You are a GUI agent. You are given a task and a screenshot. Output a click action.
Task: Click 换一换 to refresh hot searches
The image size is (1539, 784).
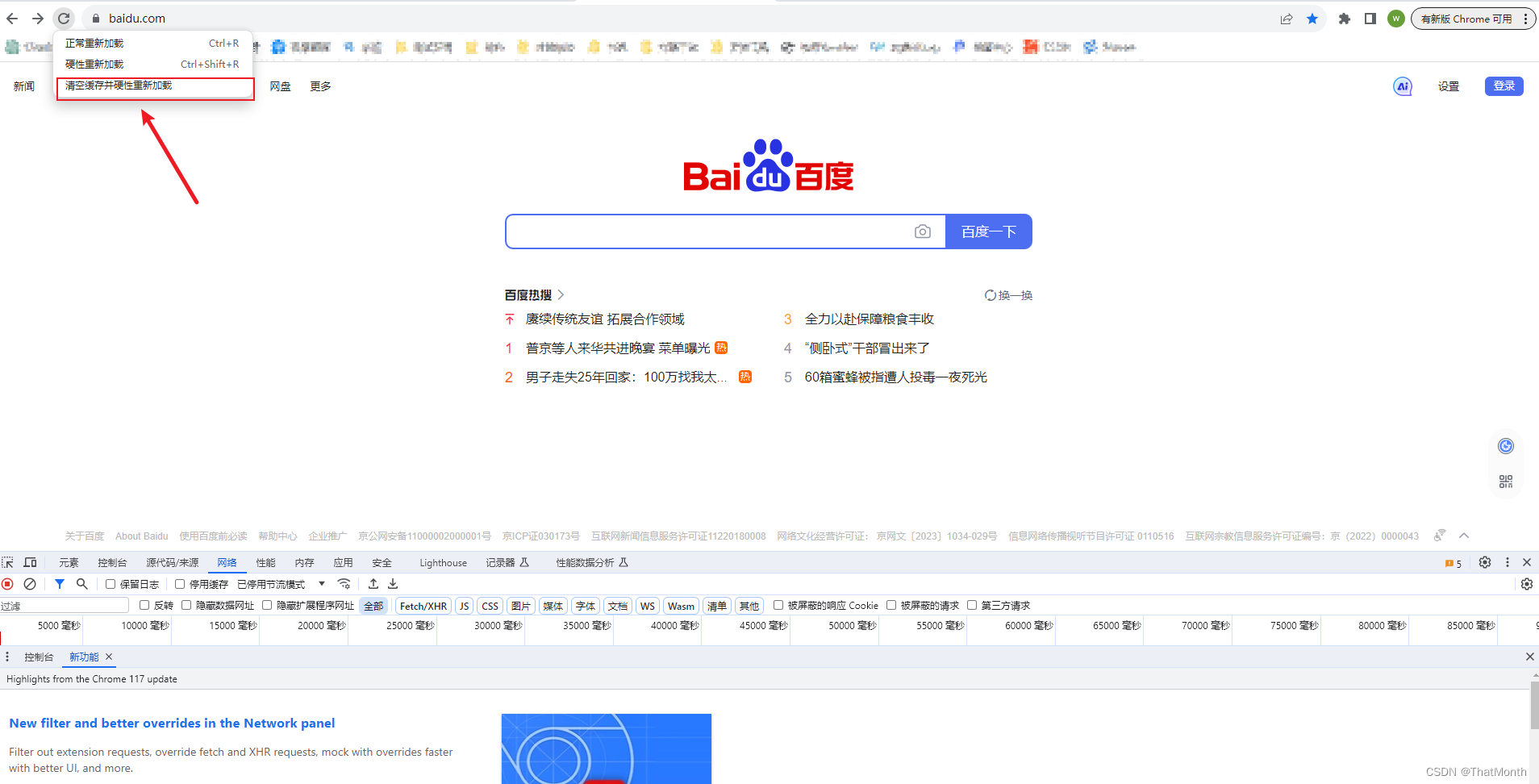1008,295
